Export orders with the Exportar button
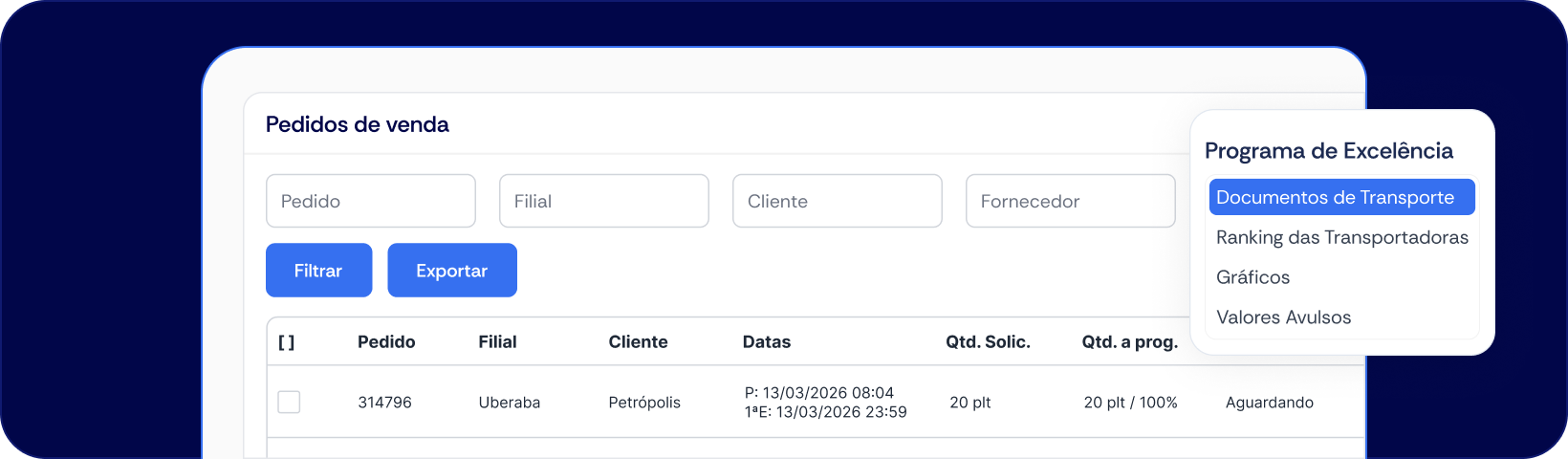The image size is (1568, 459). click(452, 271)
